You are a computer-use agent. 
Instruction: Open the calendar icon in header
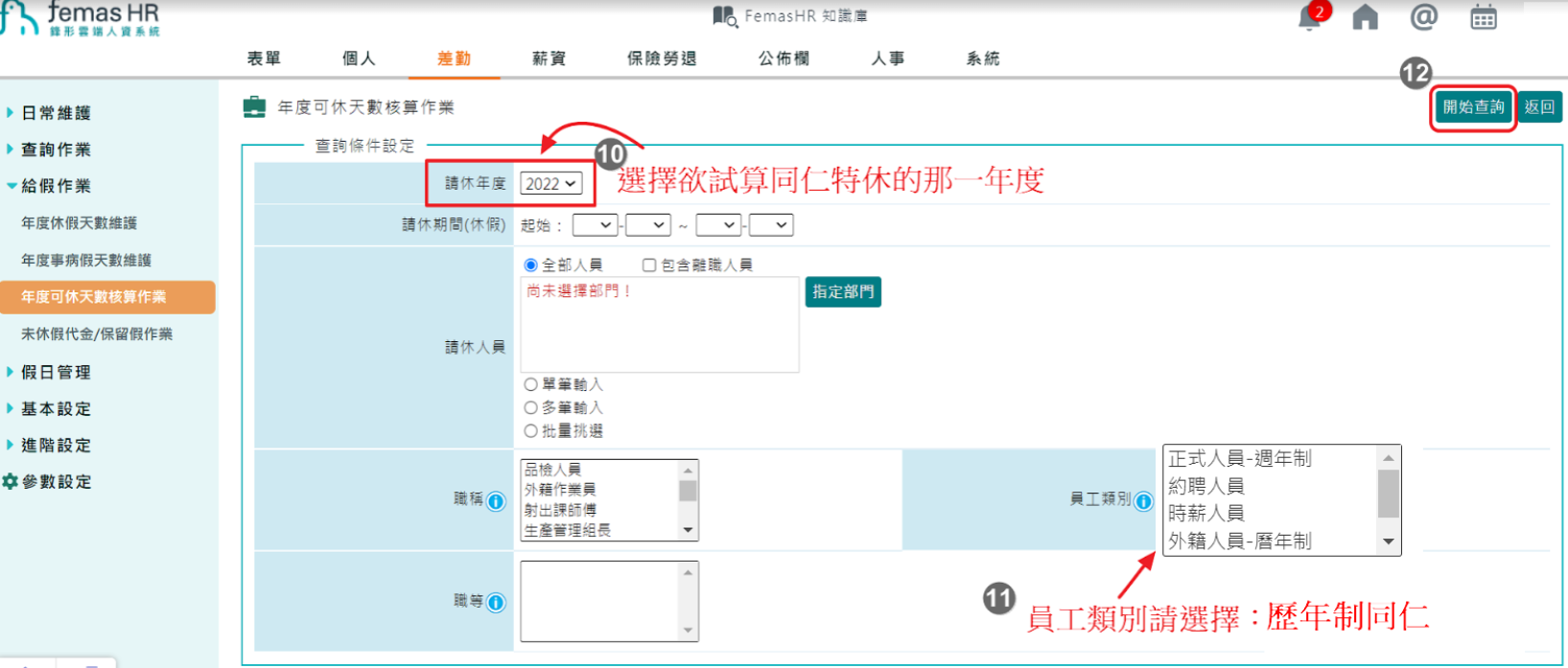pyautogui.click(x=1484, y=17)
